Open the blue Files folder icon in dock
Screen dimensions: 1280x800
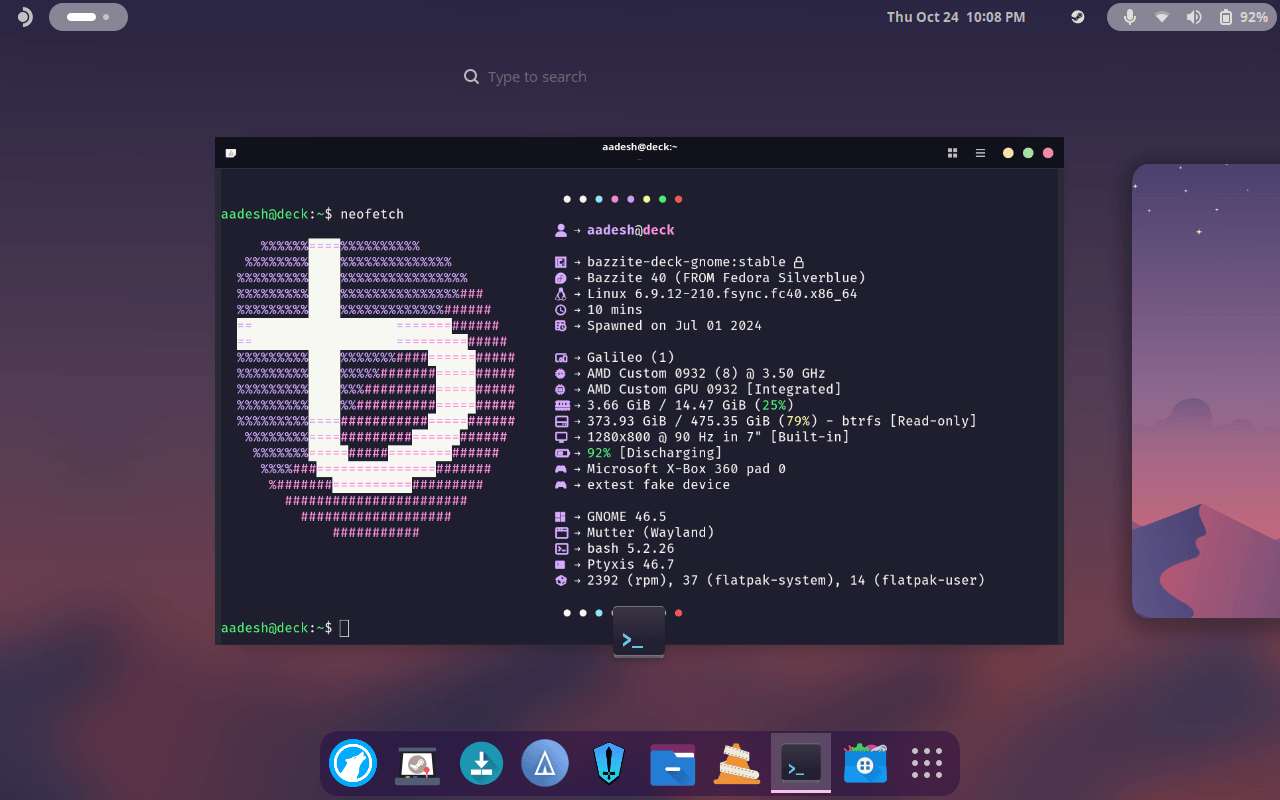[673, 763]
